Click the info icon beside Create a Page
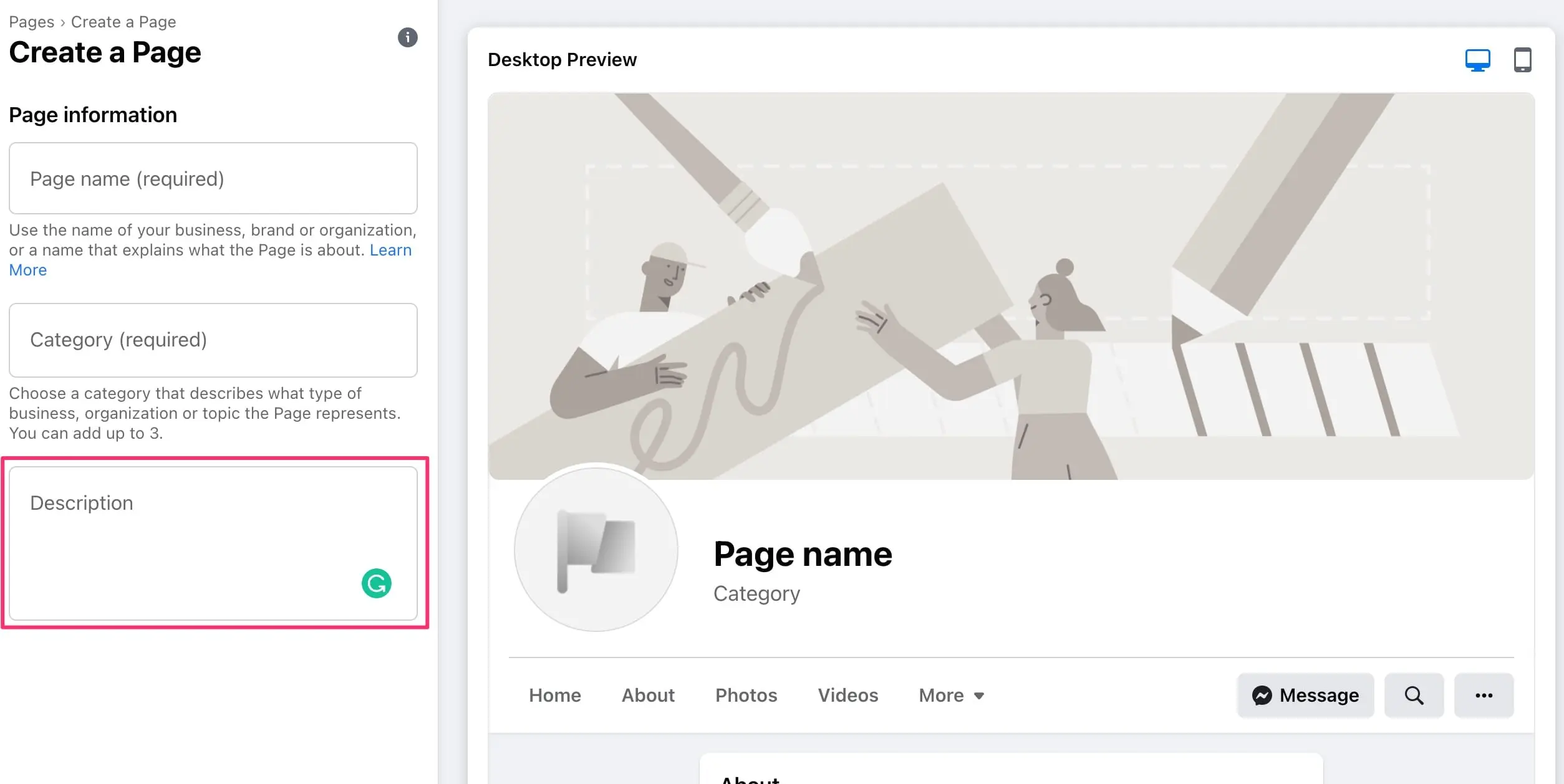 408,37
